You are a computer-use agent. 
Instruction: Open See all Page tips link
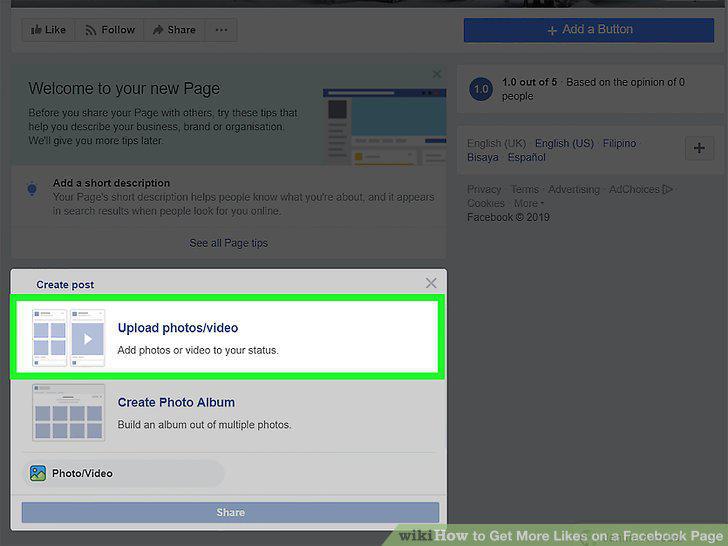(228, 243)
